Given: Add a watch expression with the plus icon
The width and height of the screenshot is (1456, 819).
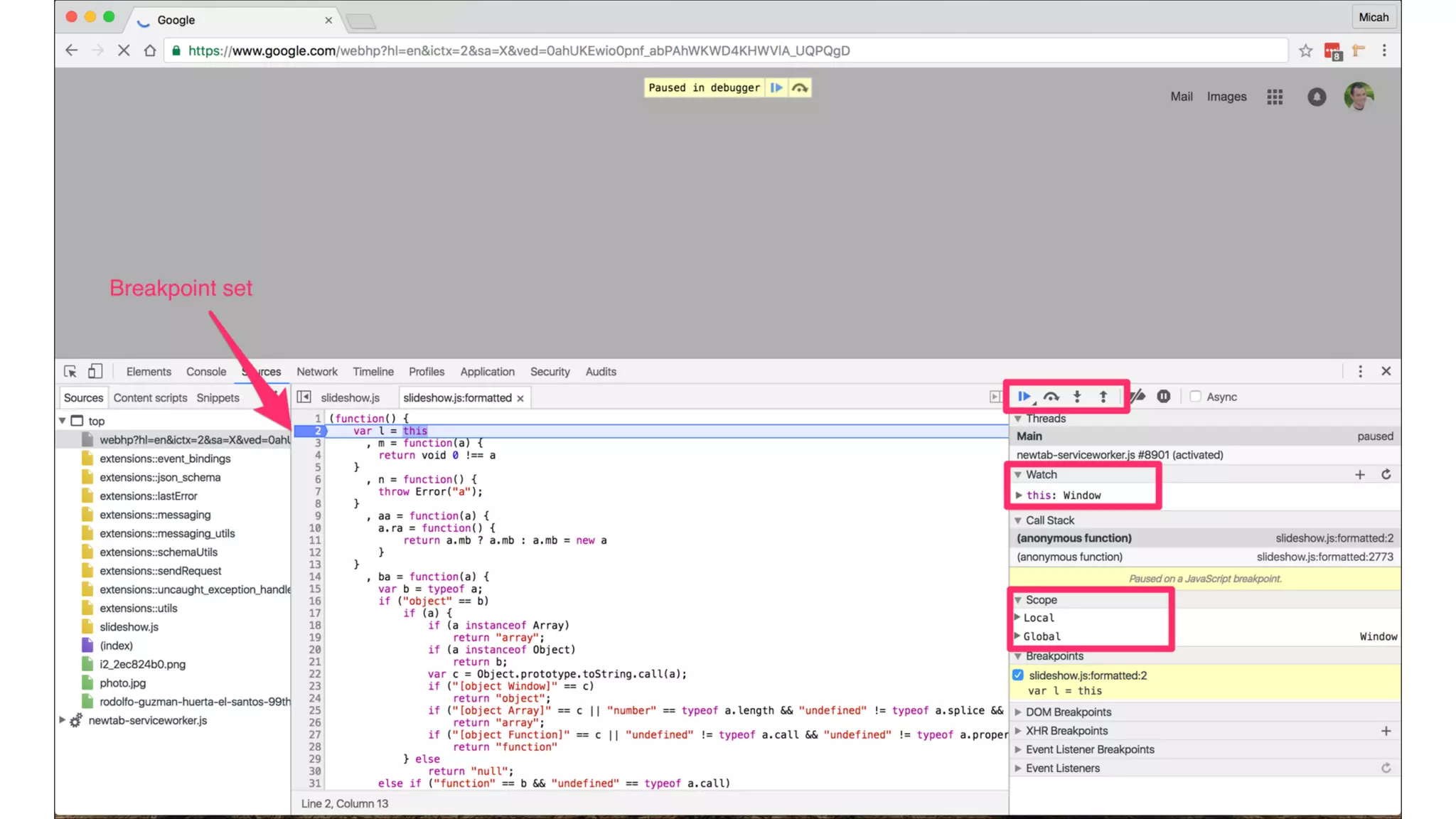Looking at the screenshot, I should coord(1359,475).
